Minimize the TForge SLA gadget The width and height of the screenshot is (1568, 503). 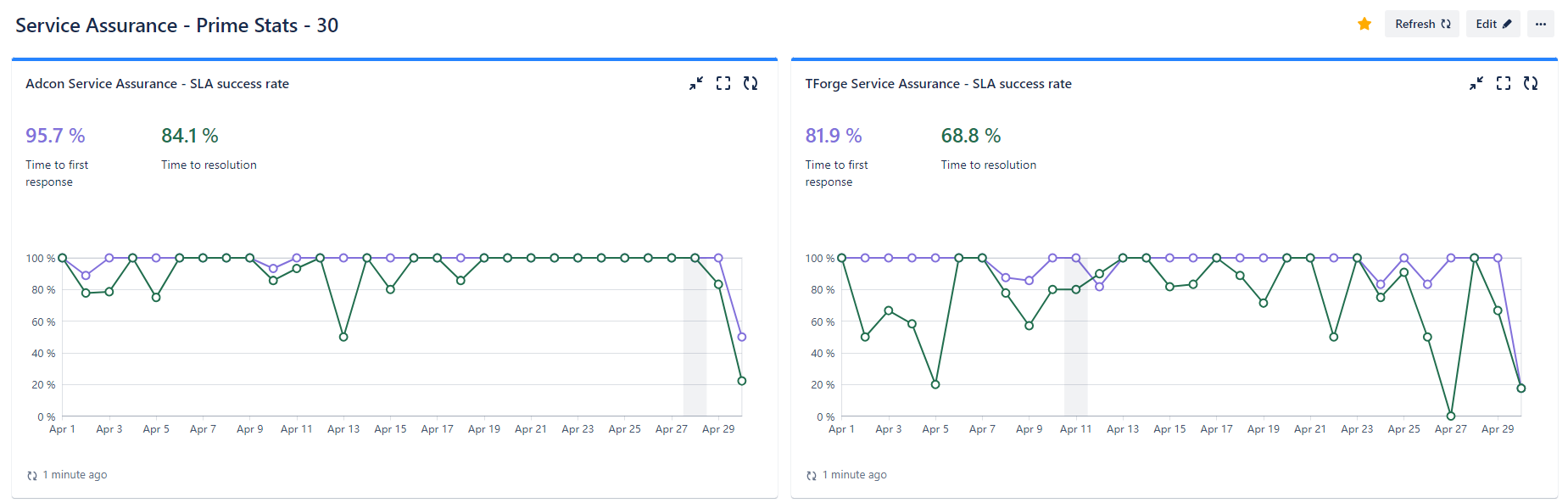click(1476, 83)
